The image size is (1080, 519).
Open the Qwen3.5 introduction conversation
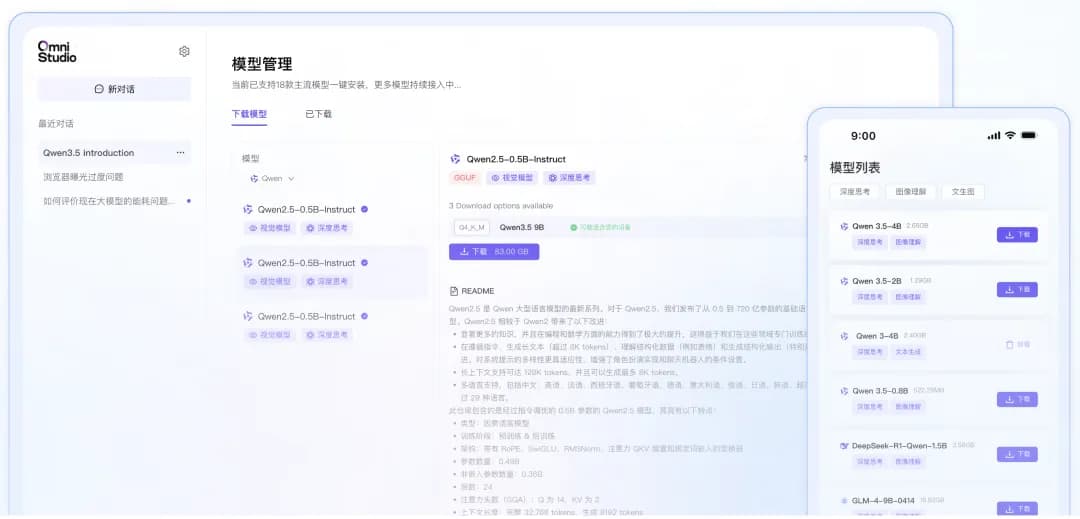coord(114,153)
